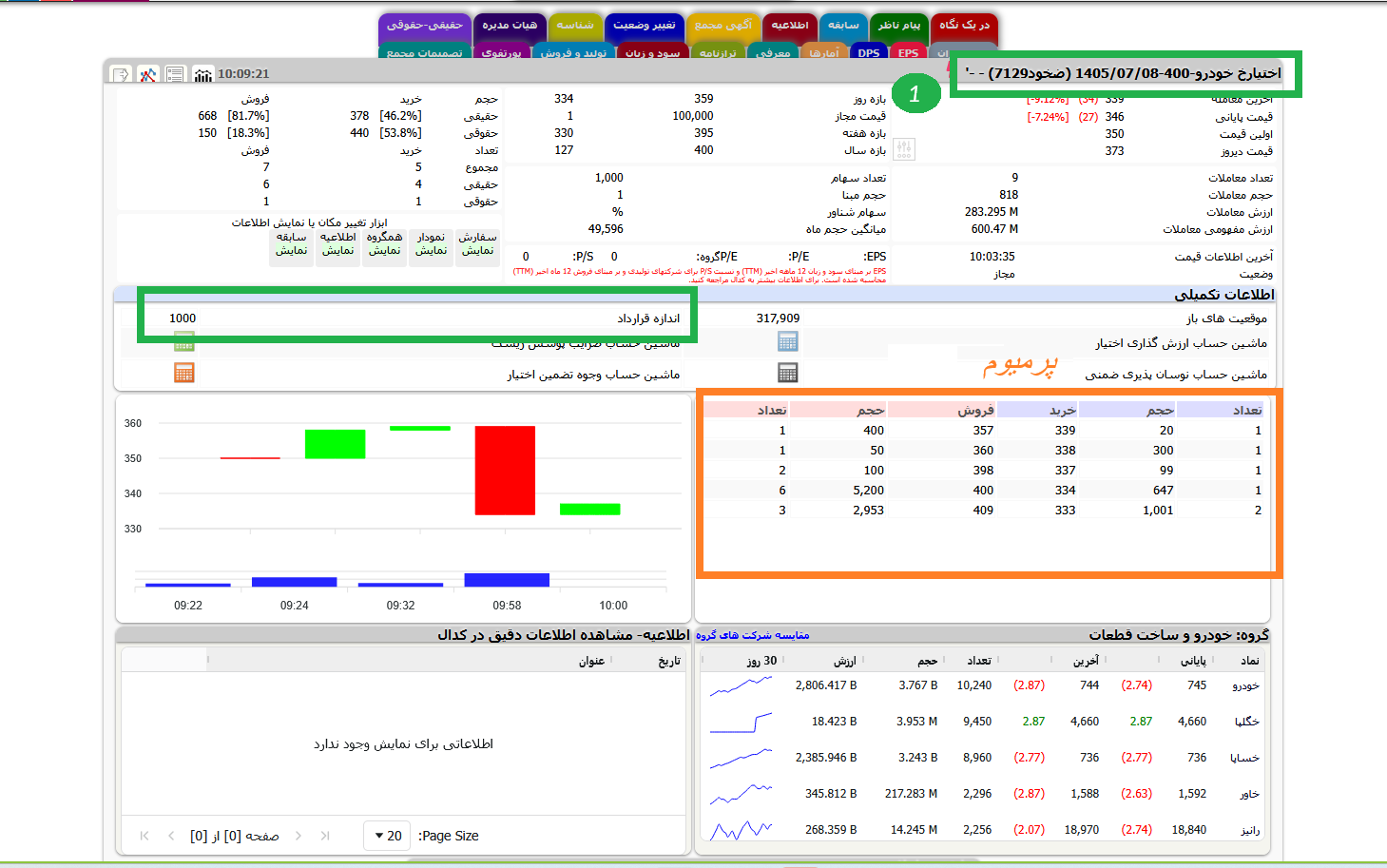
Task: Open the مقایسه شرکت های گروه link
Action: 752,635
